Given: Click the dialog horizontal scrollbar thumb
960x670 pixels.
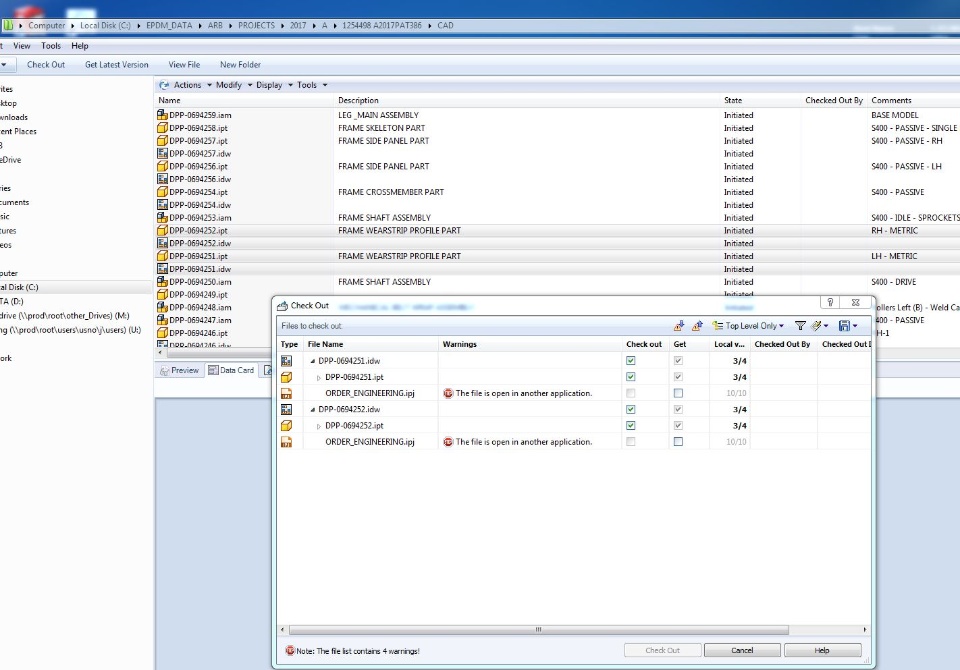Looking at the screenshot, I should (539, 630).
